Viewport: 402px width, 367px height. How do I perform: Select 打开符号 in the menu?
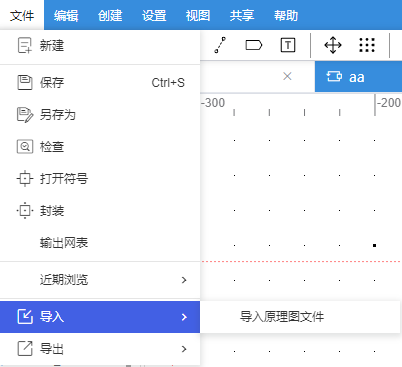[100, 179]
